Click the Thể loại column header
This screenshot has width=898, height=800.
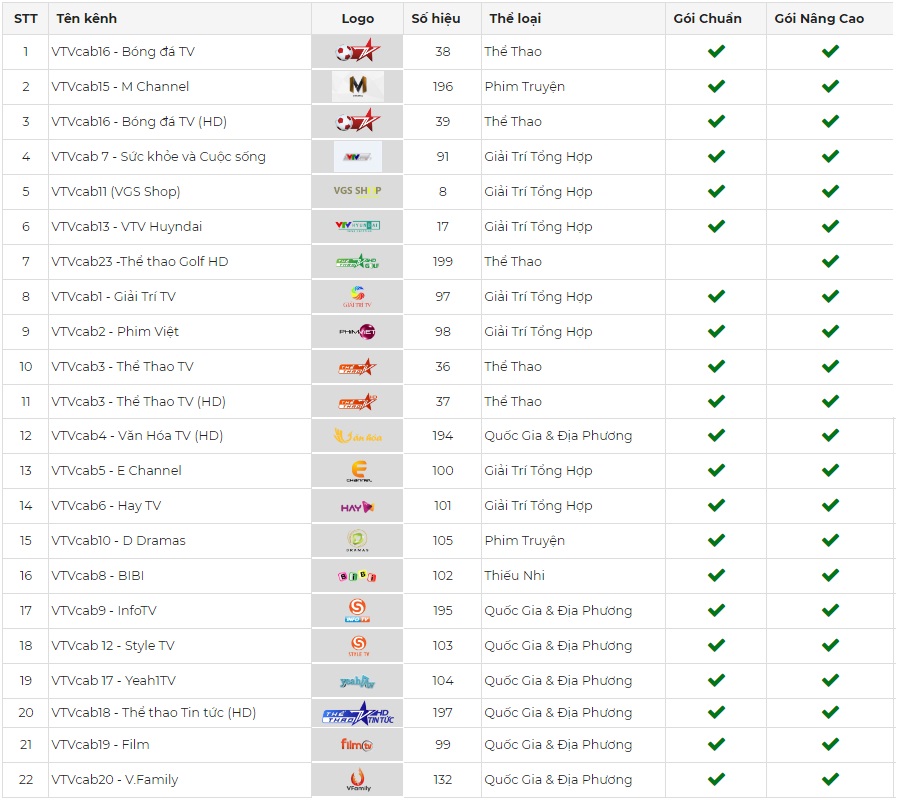515,18
